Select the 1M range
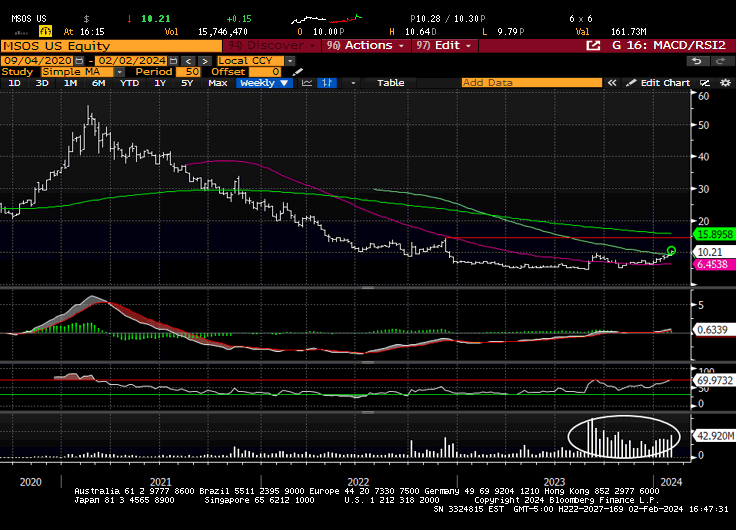 (70, 83)
